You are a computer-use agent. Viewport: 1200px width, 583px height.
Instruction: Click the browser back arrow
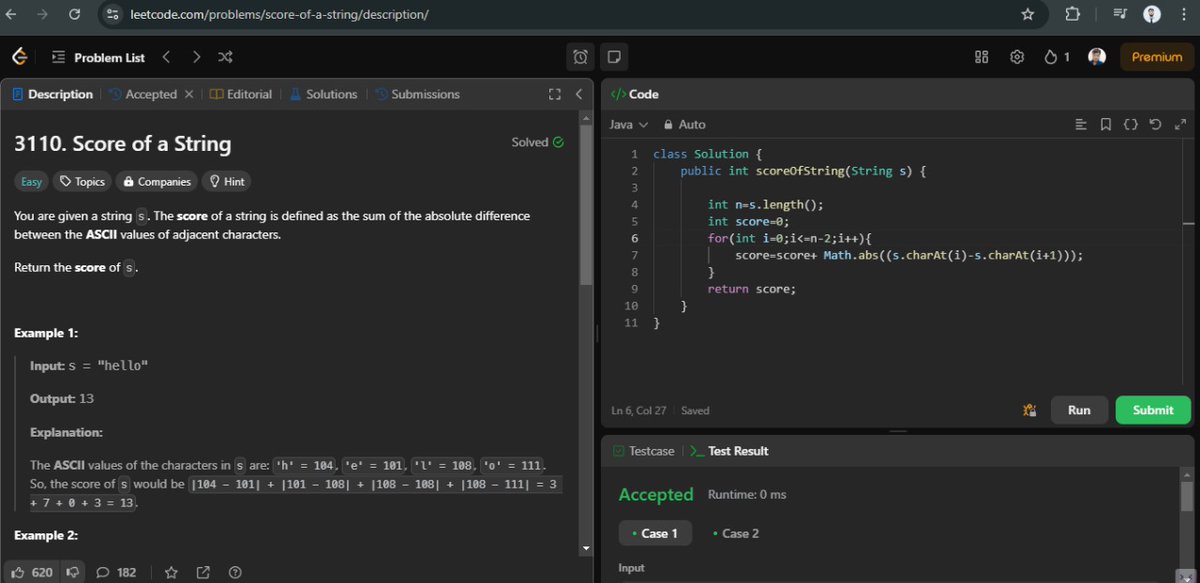pyautogui.click(x=11, y=14)
